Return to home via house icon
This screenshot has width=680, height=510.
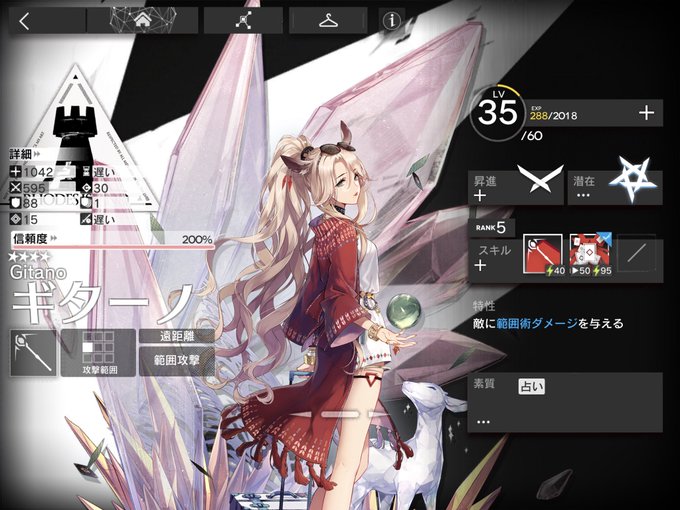[x=143, y=20]
